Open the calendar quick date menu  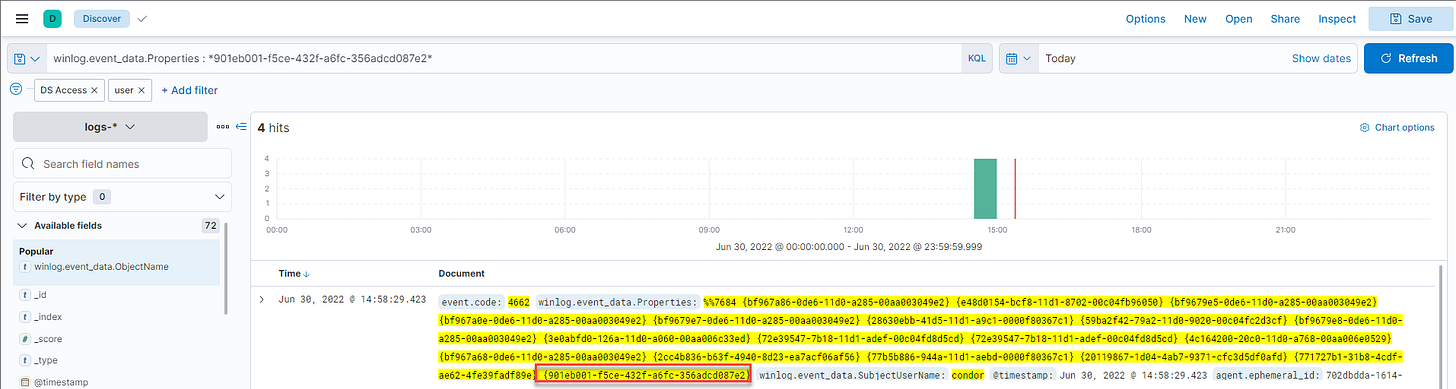(x=1018, y=59)
